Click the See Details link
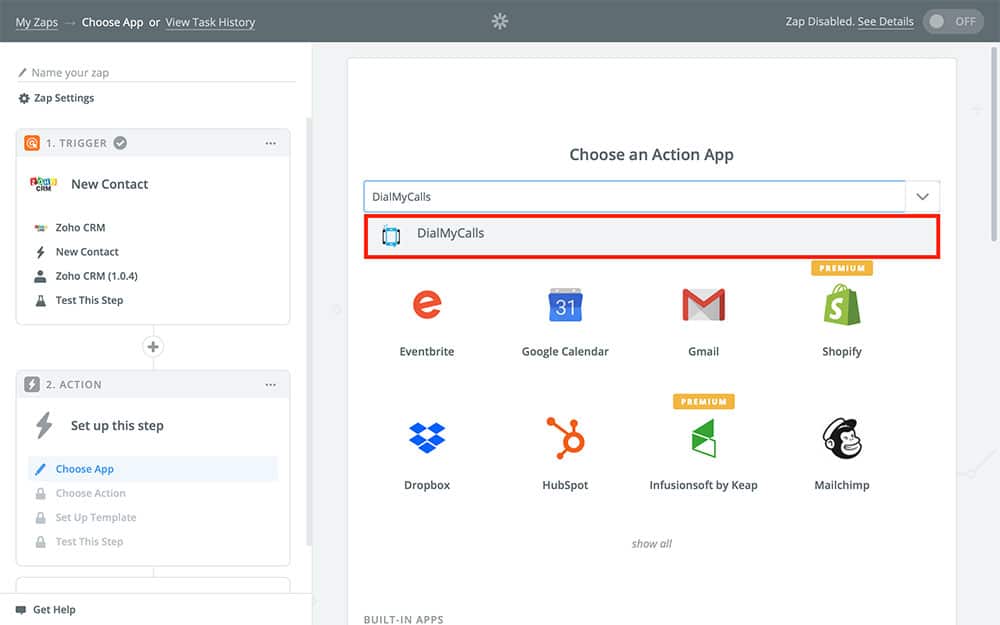Viewport: 1000px width, 625px height. pyautogui.click(x=885, y=22)
